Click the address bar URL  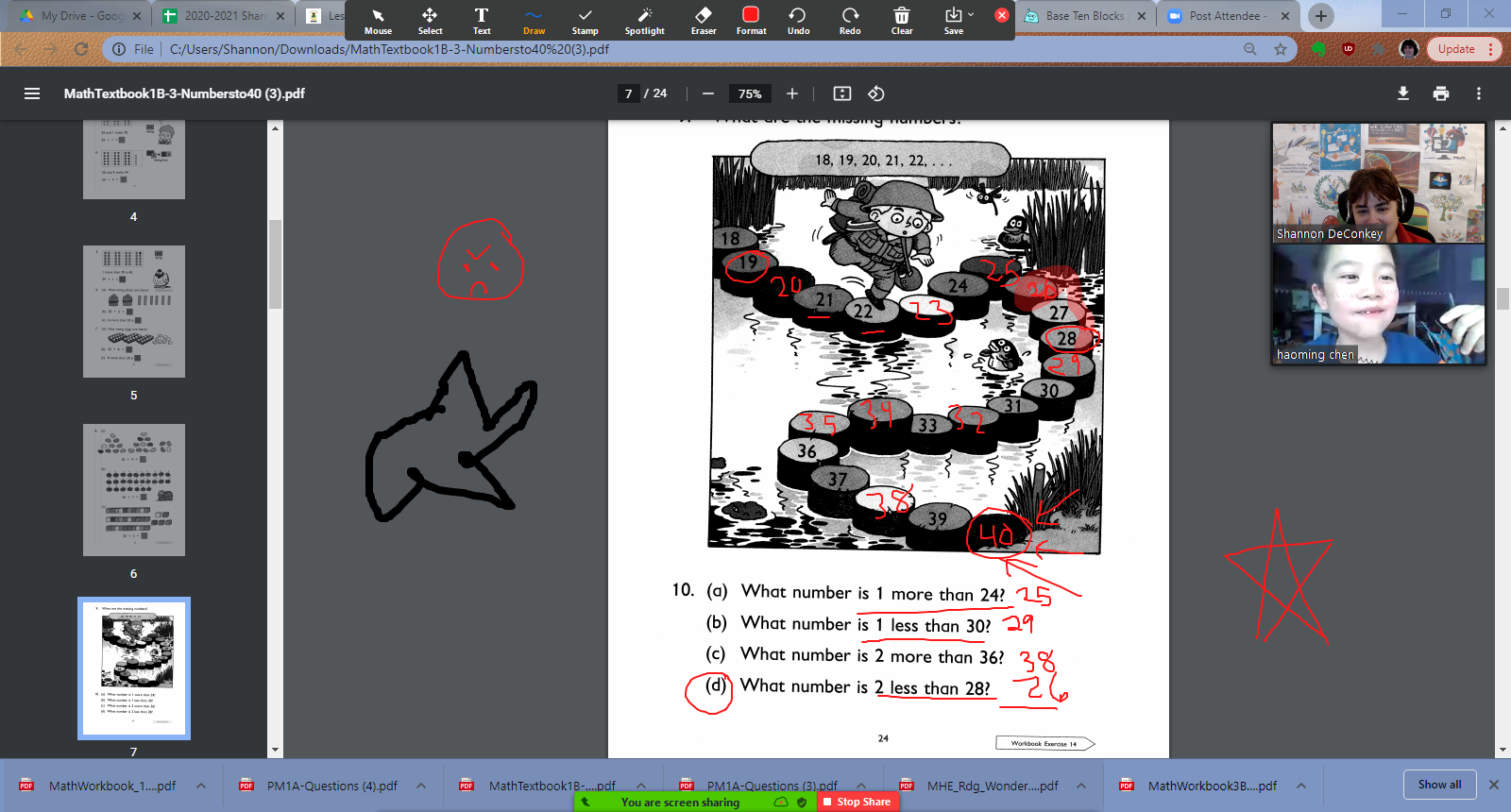point(389,49)
